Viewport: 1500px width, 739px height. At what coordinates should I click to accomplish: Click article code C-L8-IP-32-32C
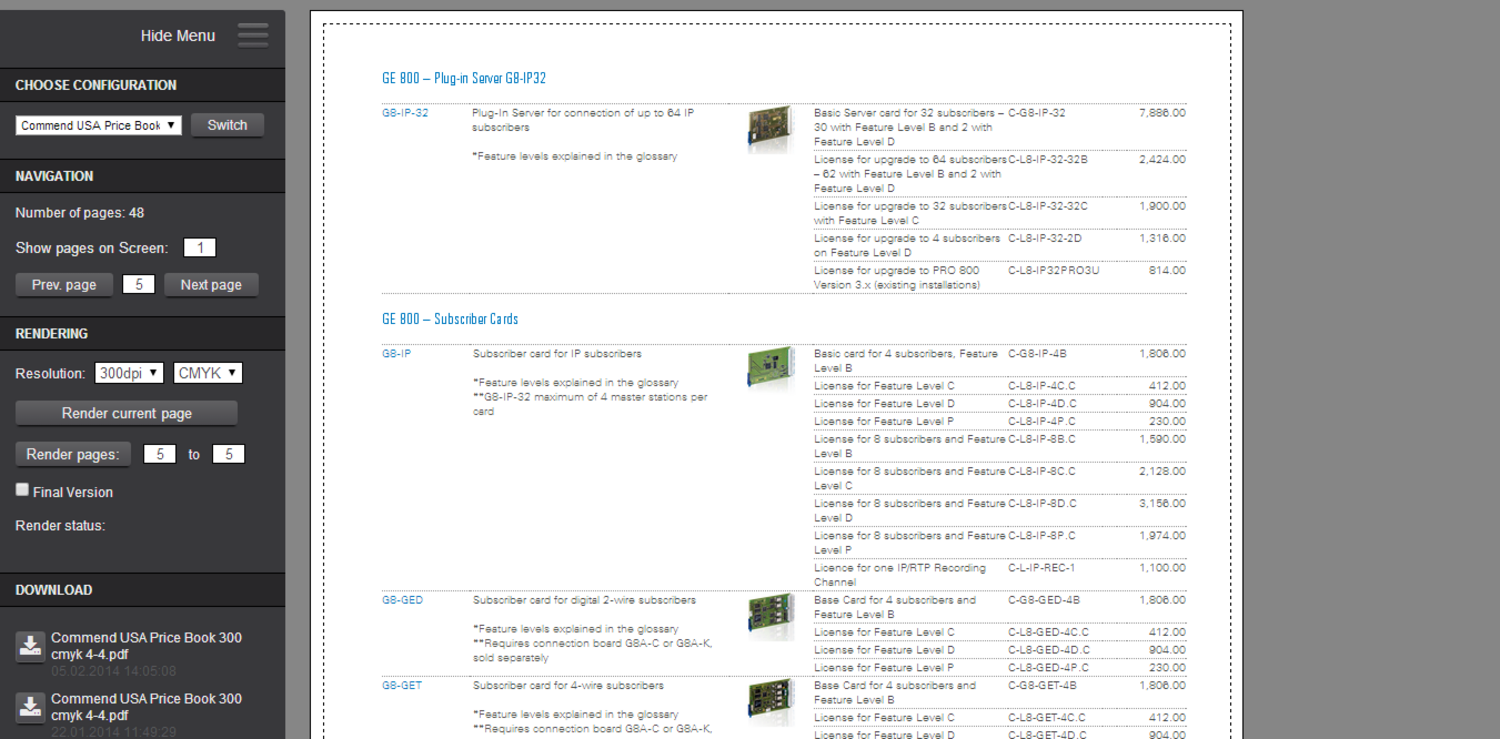click(1048, 206)
